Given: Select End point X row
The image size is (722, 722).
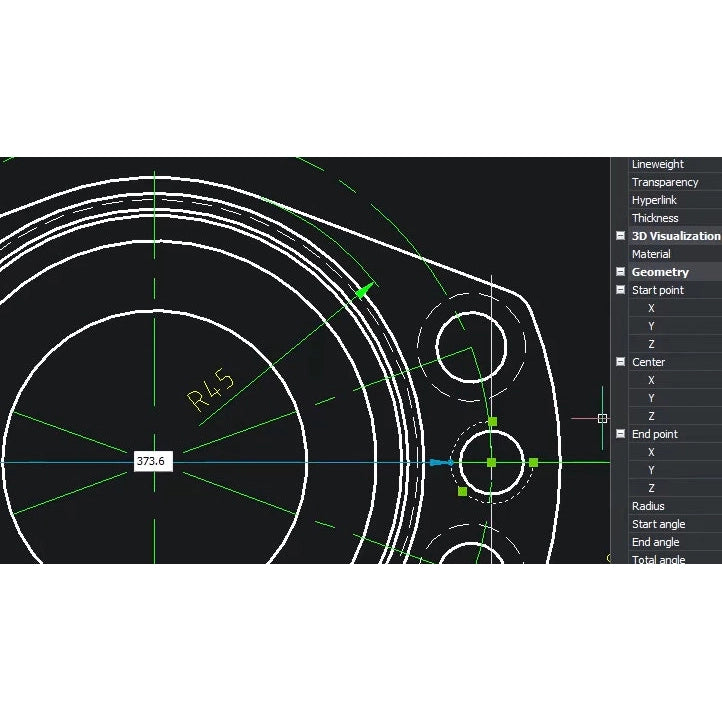Looking at the screenshot, I should pyautogui.click(x=675, y=452).
